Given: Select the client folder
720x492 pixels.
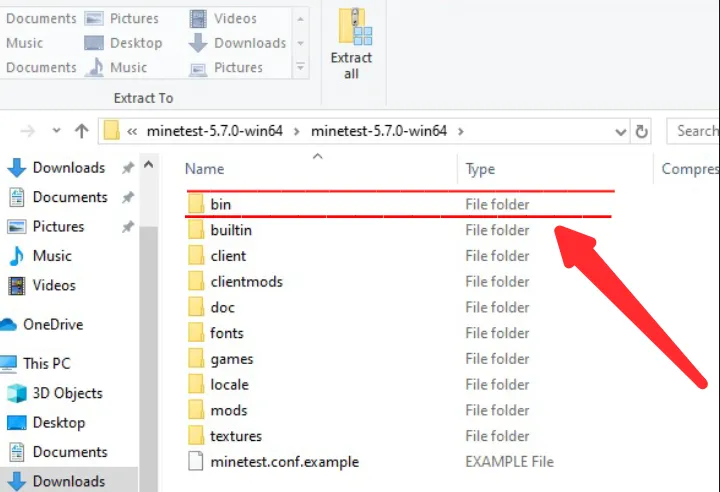Looking at the screenshot, I should (x=228, y=255).
